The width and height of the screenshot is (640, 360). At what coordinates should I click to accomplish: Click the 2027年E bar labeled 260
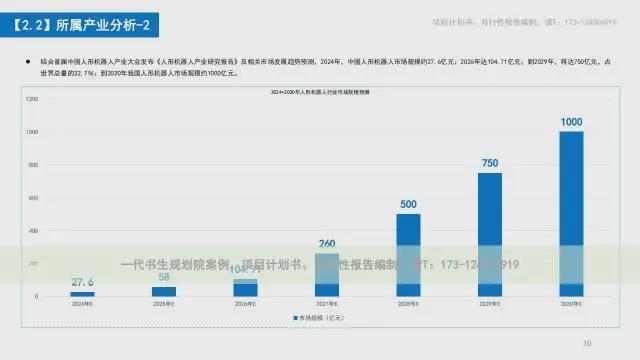pos(327,275)
